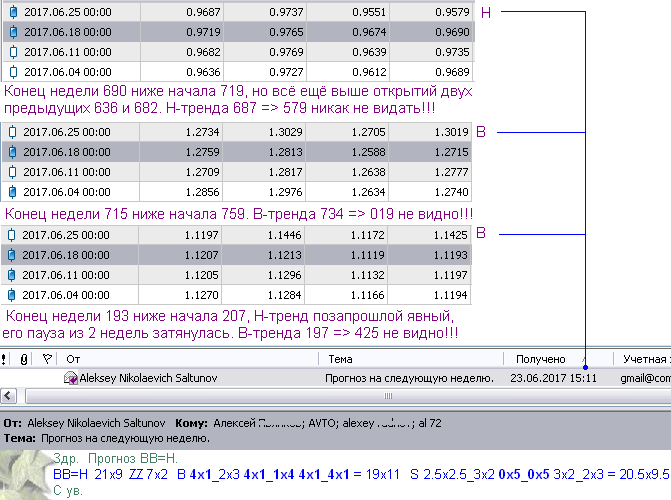Click candle icon in row with open 1.2734

click(x=12, y=132)
